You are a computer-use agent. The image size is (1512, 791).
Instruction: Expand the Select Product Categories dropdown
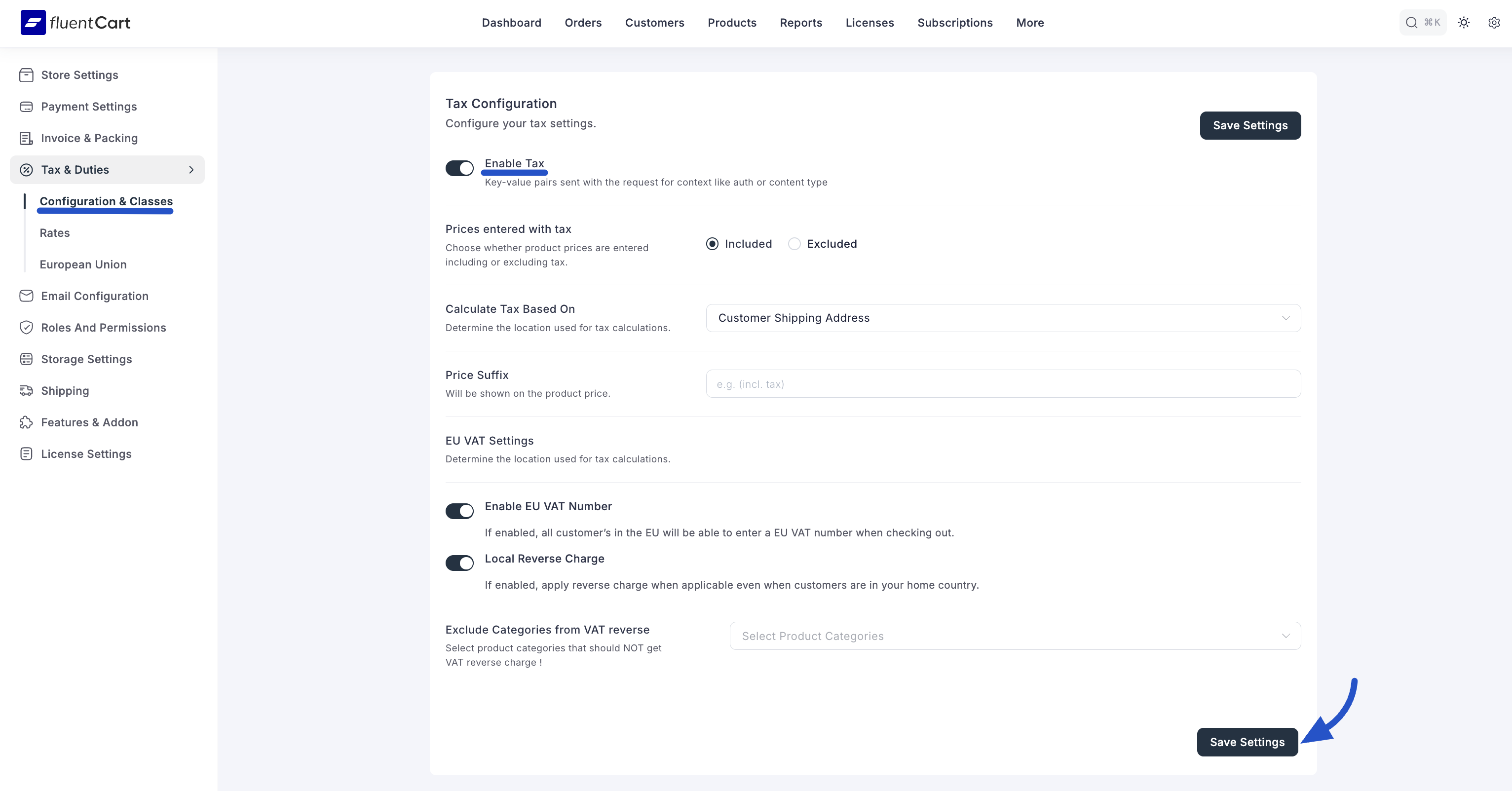(1015, 636)
